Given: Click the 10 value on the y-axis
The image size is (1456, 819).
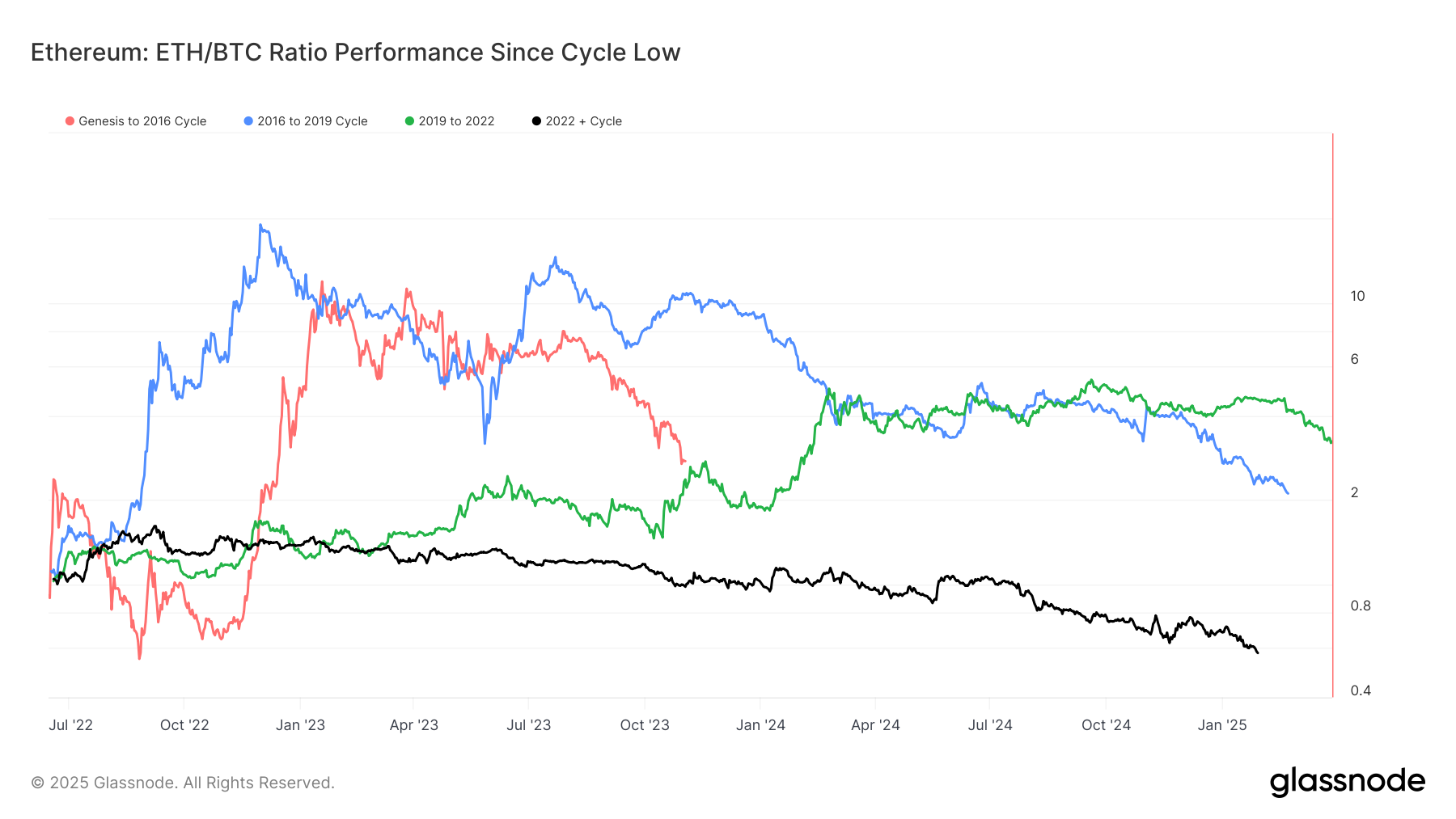Looking at the screenshot, I should click(x=1357, y=297).
